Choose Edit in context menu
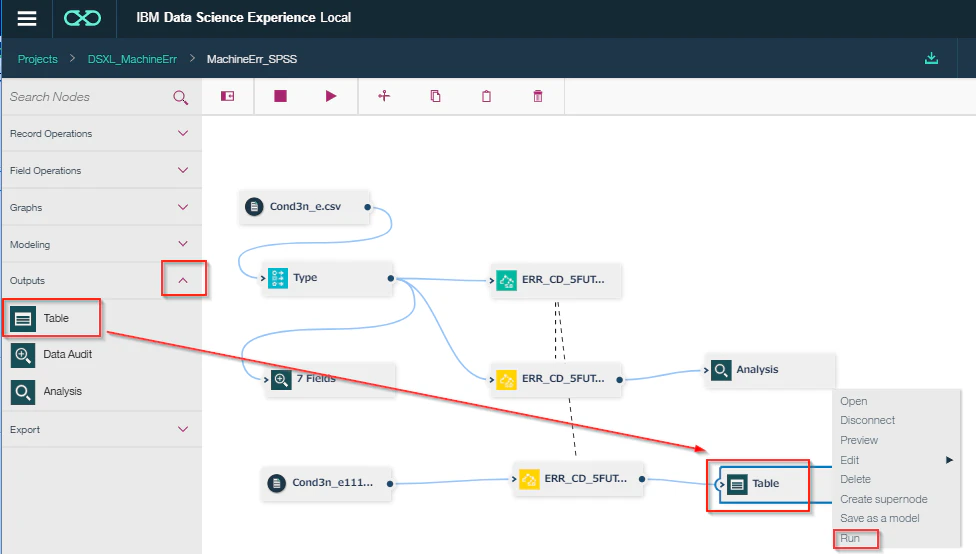This screenshot has width=976, height=554. (850, 460)
